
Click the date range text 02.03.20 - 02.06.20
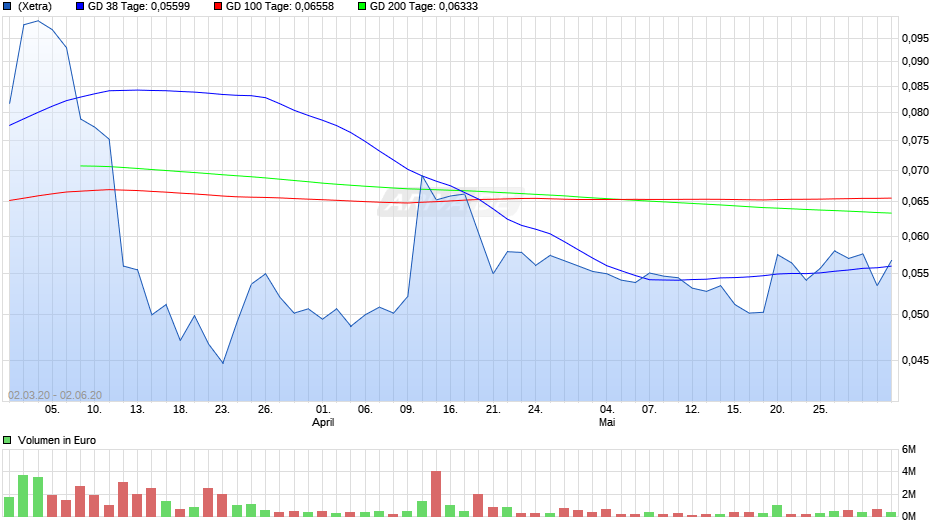point(55,395)
